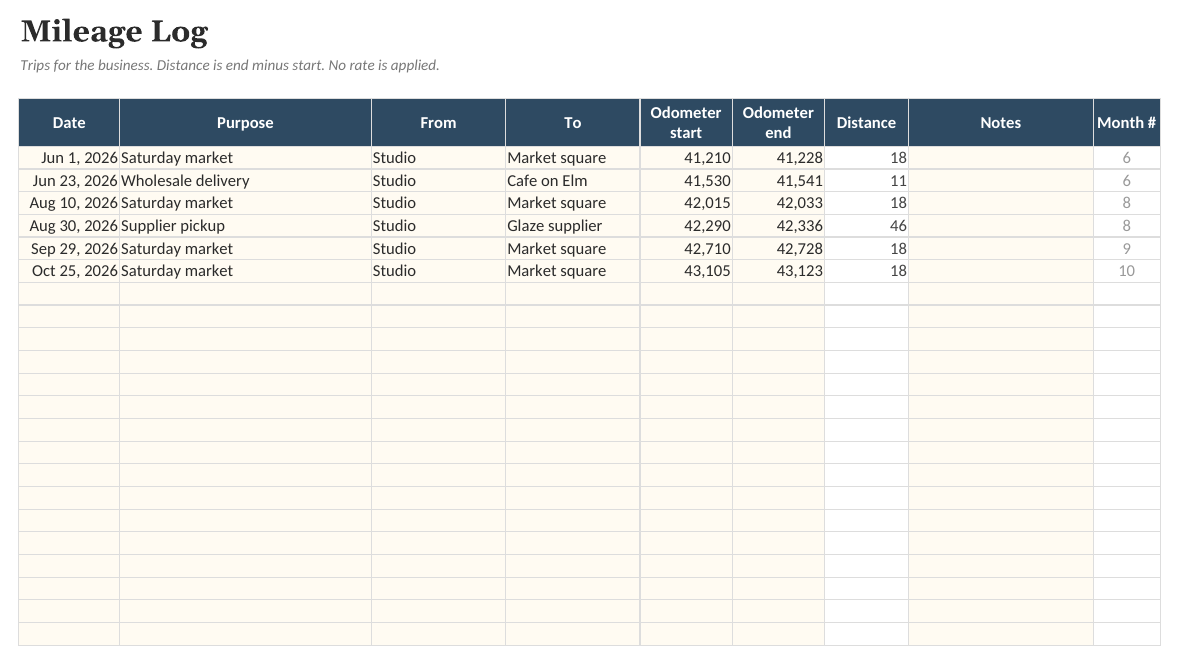Select the From column header
This screenshot has height=664, width=1179.
438,123
